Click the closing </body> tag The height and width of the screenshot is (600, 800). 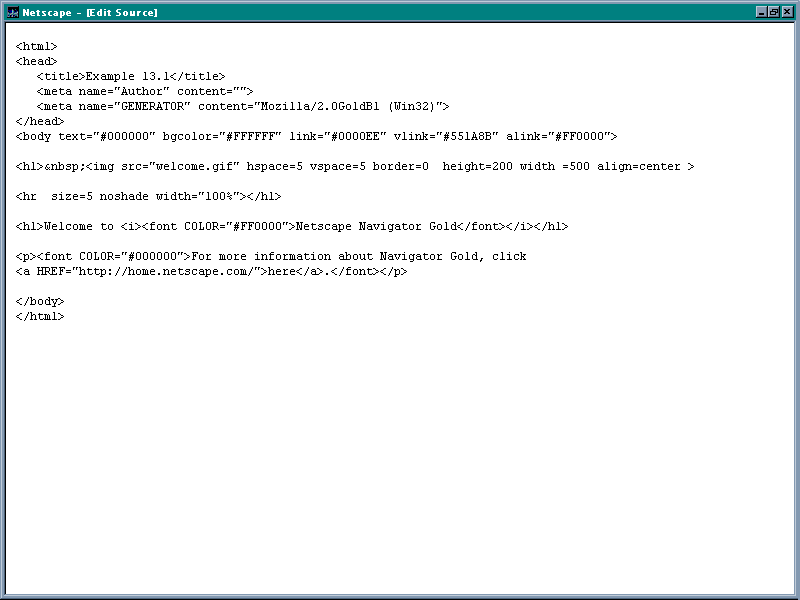pyautogui.click(x=40, y=301)
